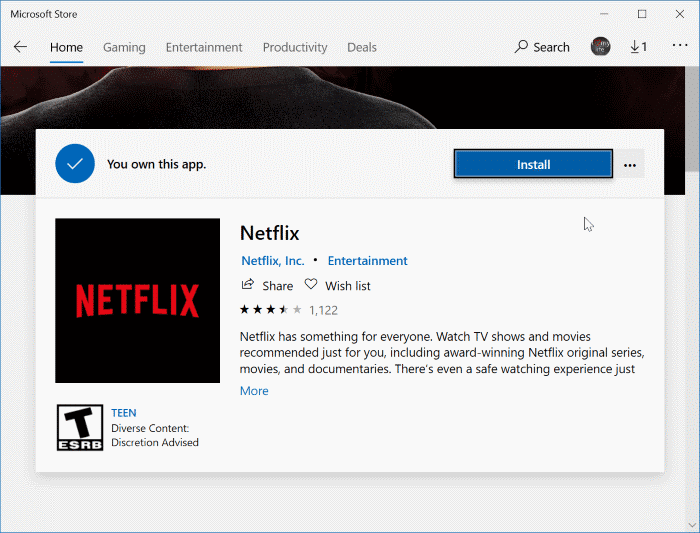Click the Netflix app title
The height and width of the screenshot is (533, 700).
269,233
